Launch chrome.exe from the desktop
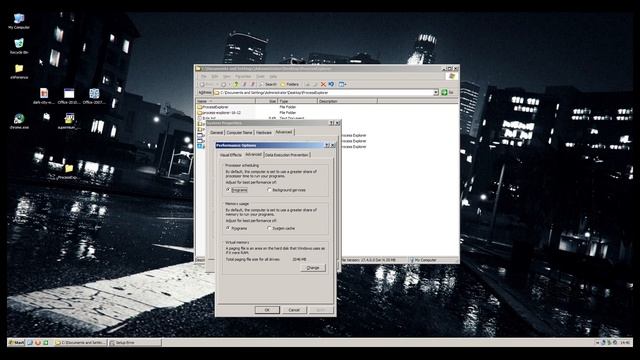The height and width of the screenshot is (360, 640). [x=19, y=121]
